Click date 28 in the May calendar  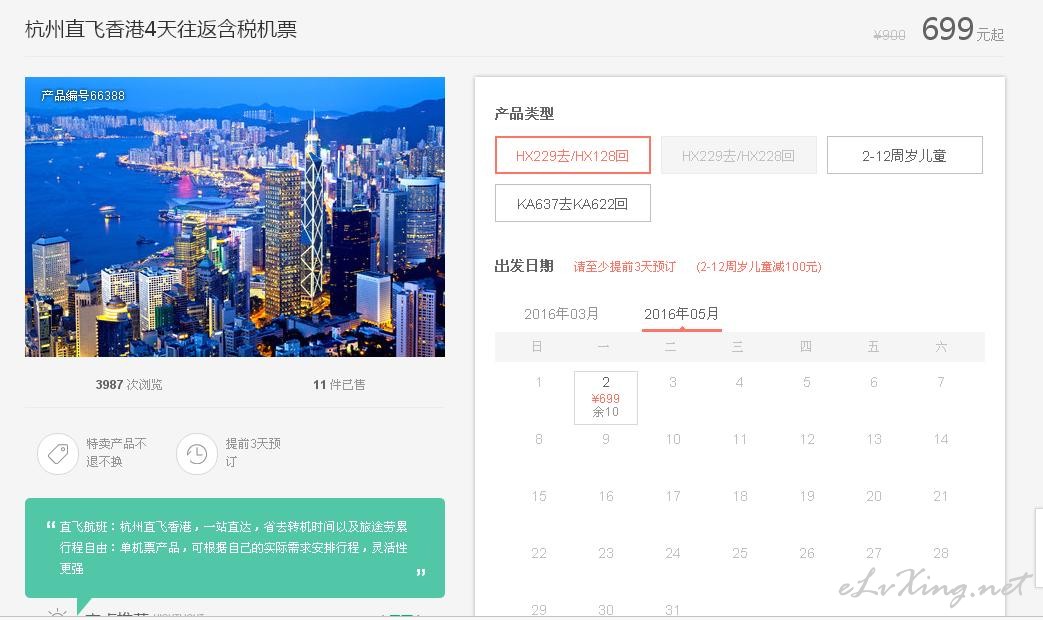941,553
